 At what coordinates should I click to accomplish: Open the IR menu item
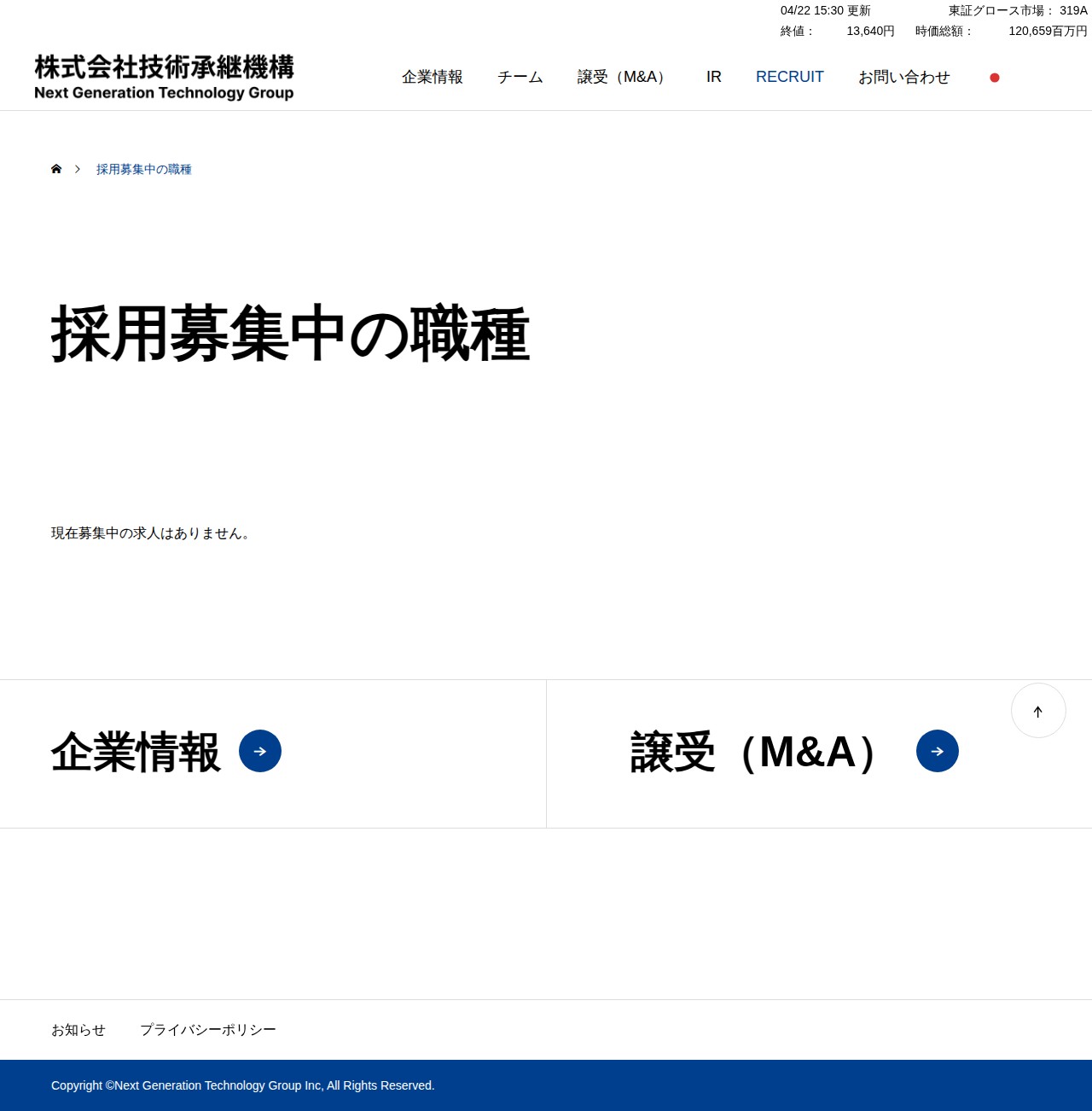coord(714,77)
